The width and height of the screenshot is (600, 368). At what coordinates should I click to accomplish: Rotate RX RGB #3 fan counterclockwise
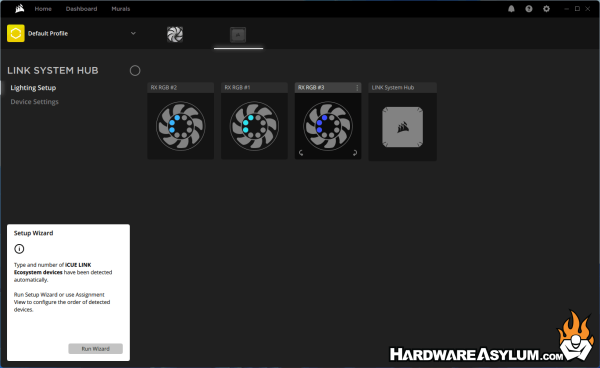(x=301, y=153)
